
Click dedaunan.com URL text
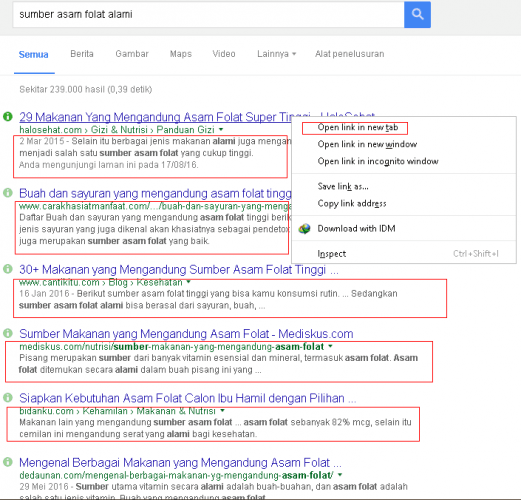tap(176, 475)
